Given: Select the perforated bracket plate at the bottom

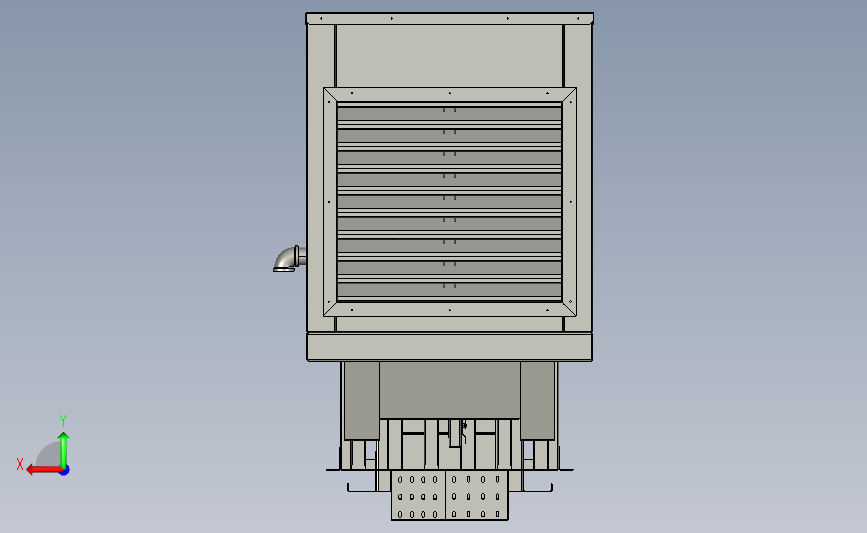Looking at the screenshot, I should 449,495.
